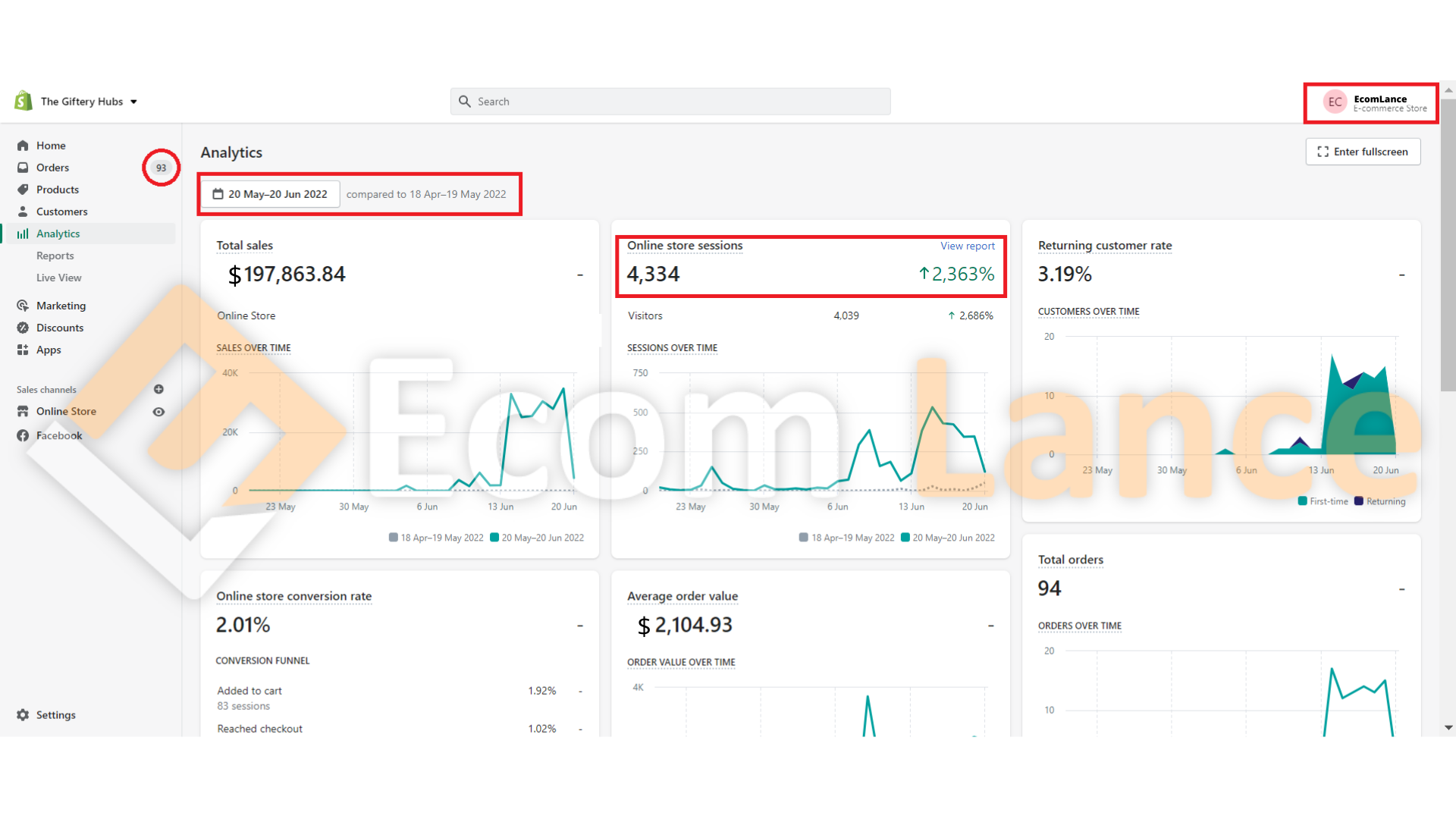
Task: Select Live View in sidebar
Action: [x=59, y=278]
